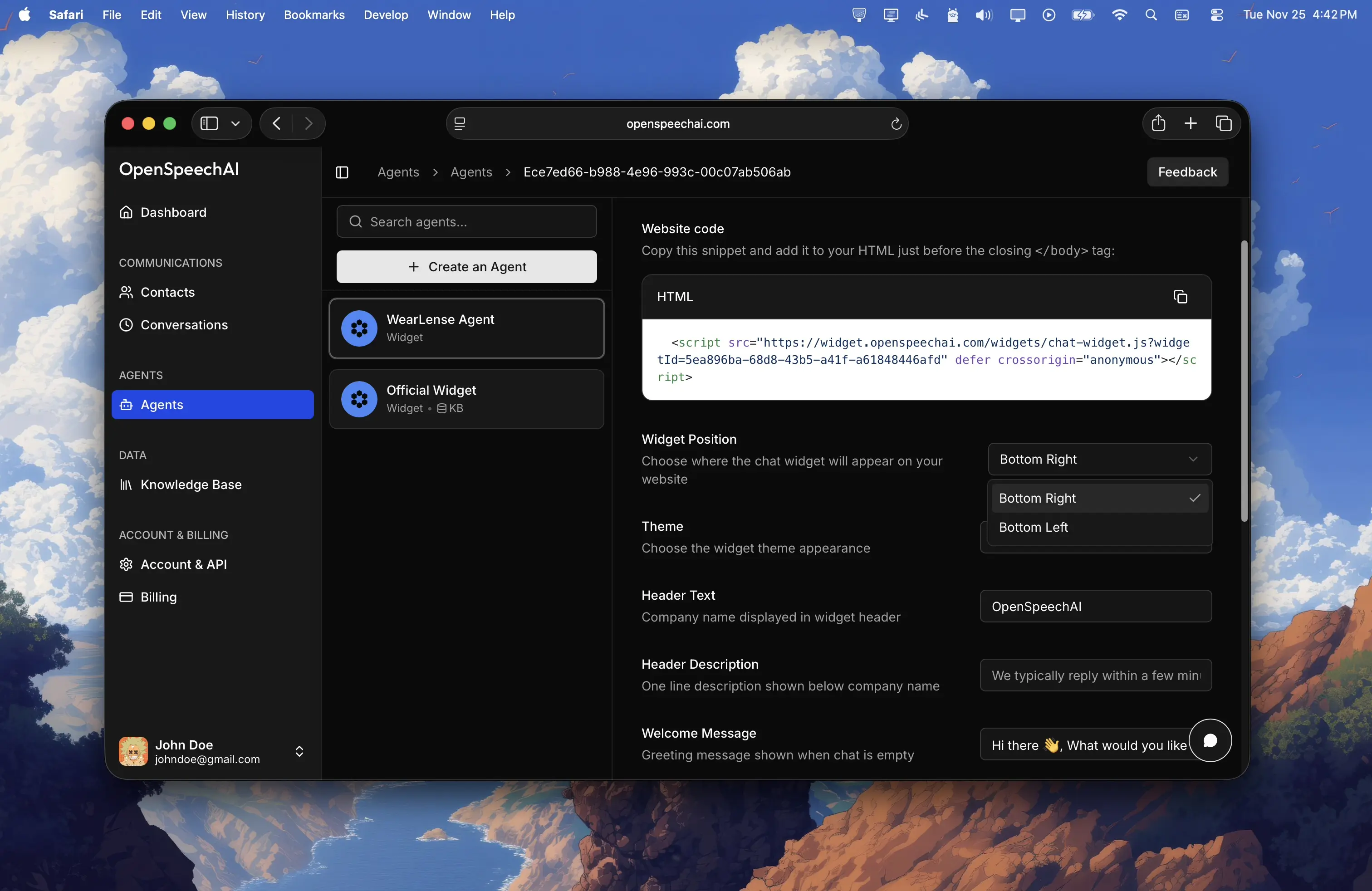1372x891 pixels.
Task: Click the WearLense Agent avatar icon
Action: (359, 328)
